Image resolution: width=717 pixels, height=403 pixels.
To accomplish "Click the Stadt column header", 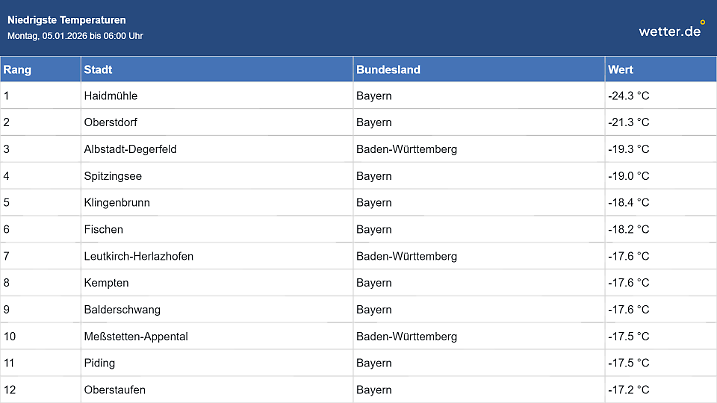I will pyautogui.click(x=98, y=70).
